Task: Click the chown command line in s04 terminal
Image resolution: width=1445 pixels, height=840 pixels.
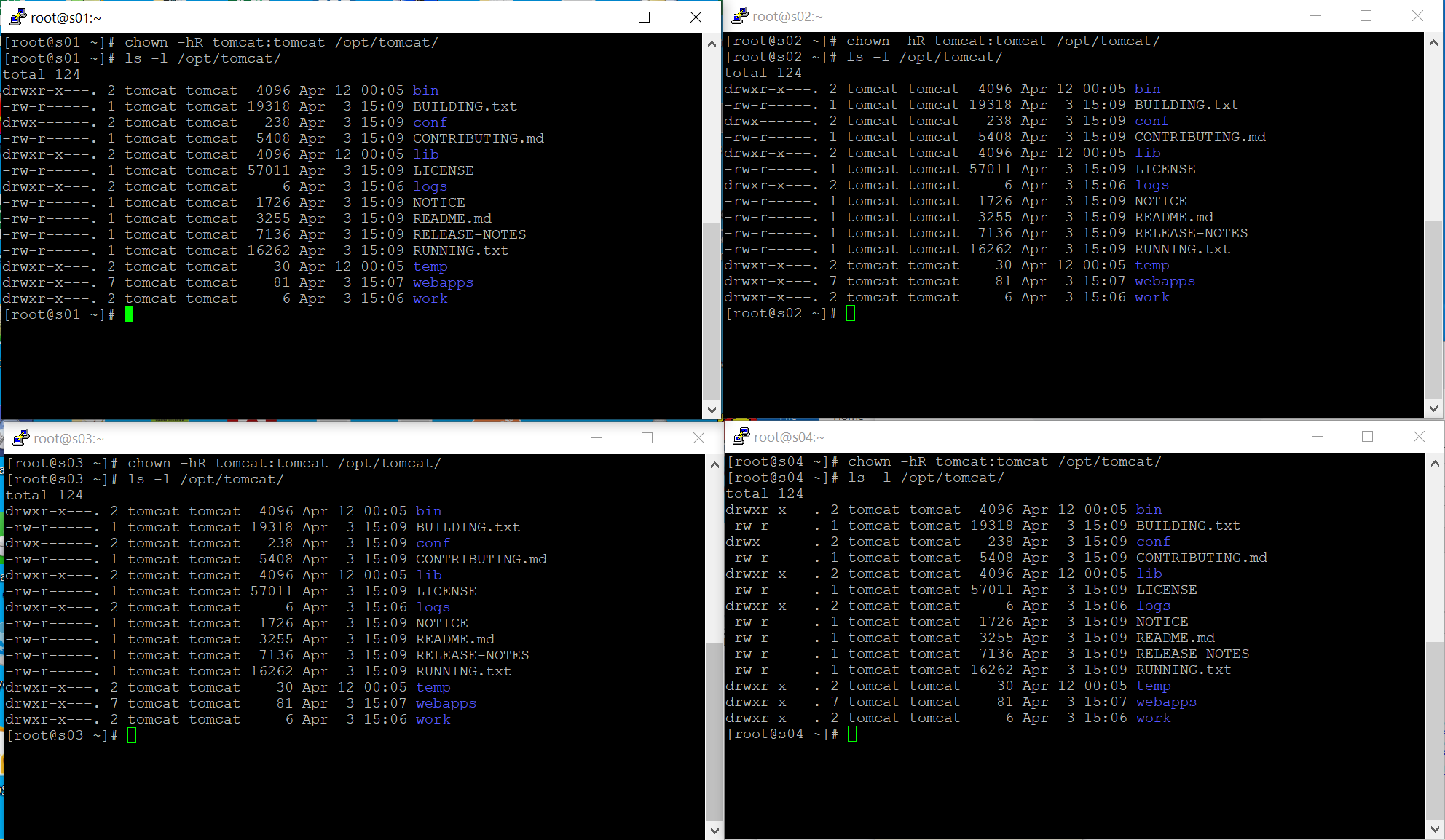Action: pyautogui.click(x=944, y=461)
